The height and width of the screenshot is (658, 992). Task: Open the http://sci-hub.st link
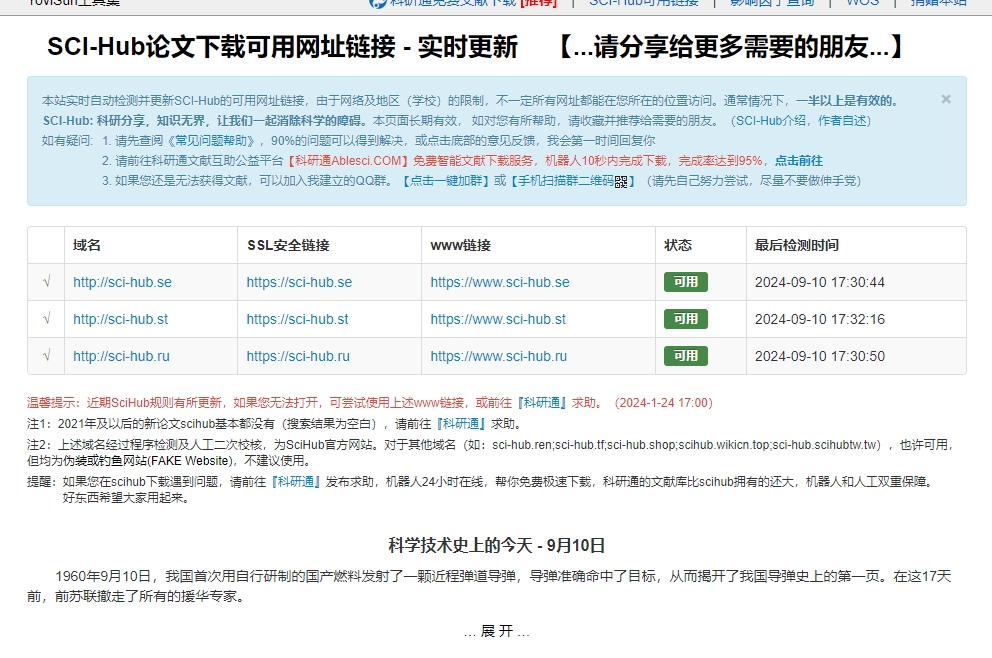click(x=120, y=320)
